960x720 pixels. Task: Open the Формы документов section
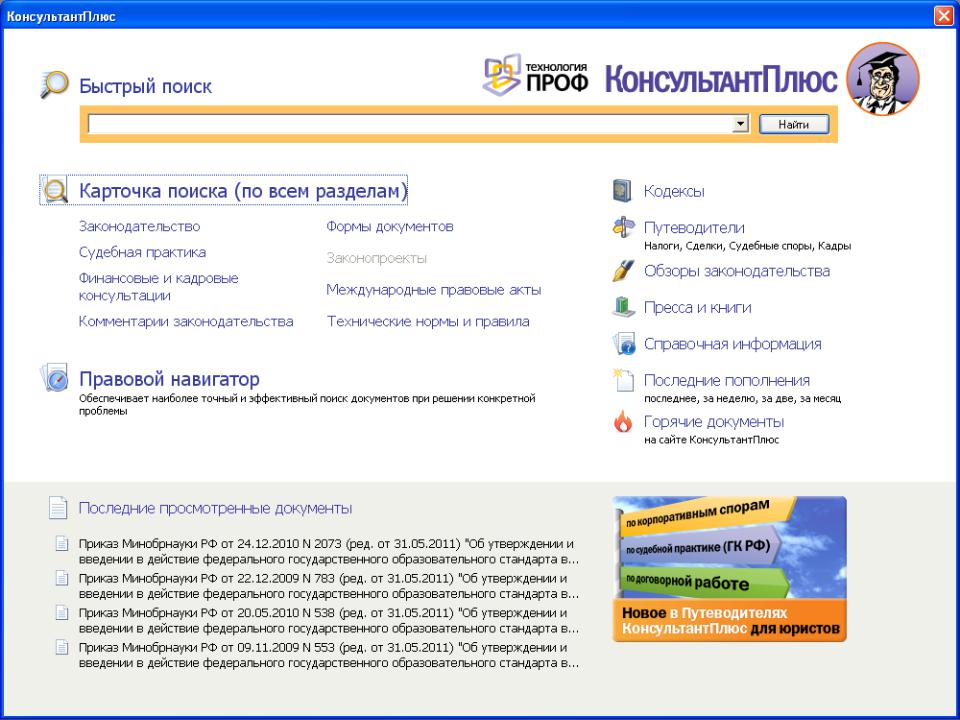[390, 226]
